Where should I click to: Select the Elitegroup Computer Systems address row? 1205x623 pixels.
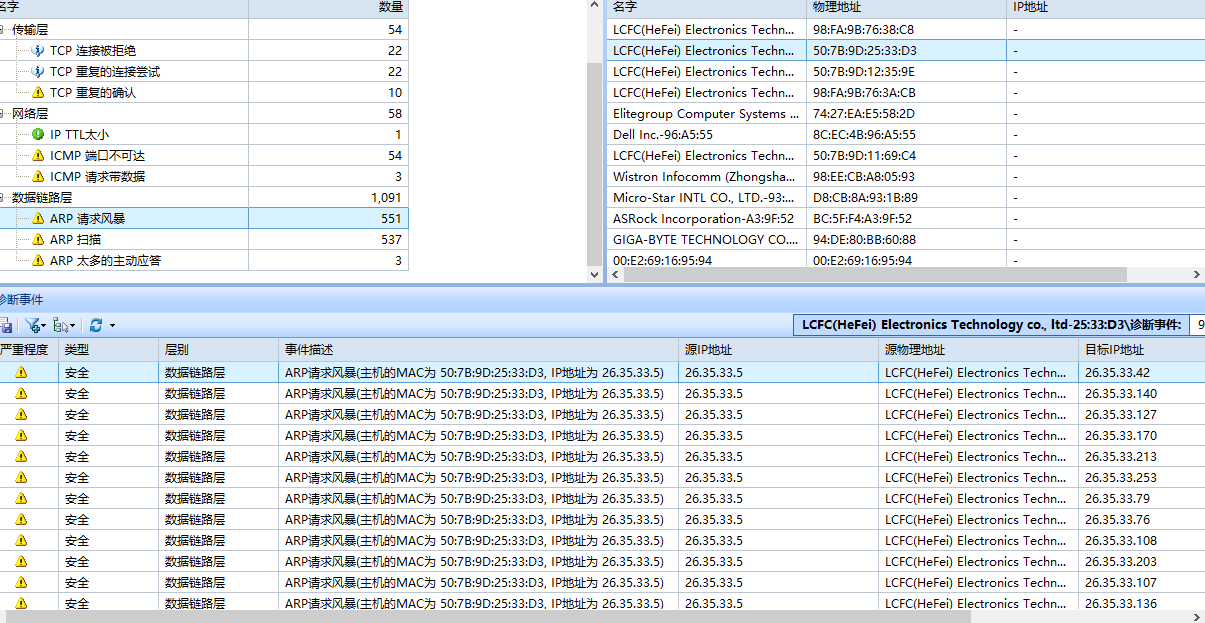coord(906,113)
